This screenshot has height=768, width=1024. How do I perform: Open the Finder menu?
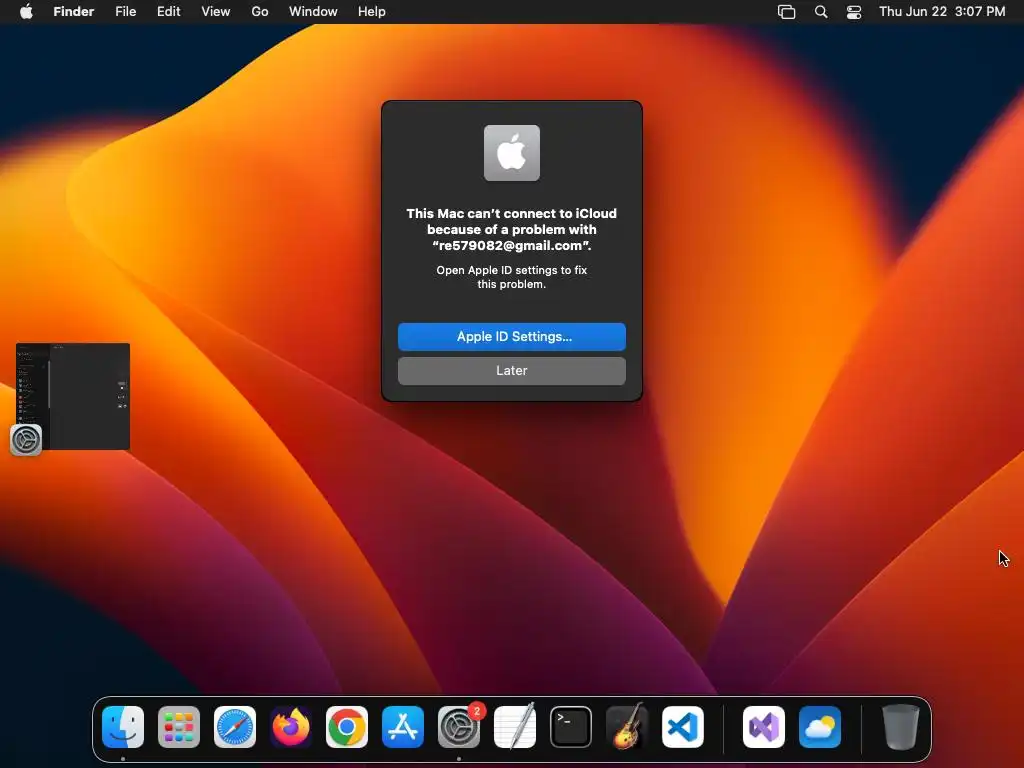(x=74, y=12)
